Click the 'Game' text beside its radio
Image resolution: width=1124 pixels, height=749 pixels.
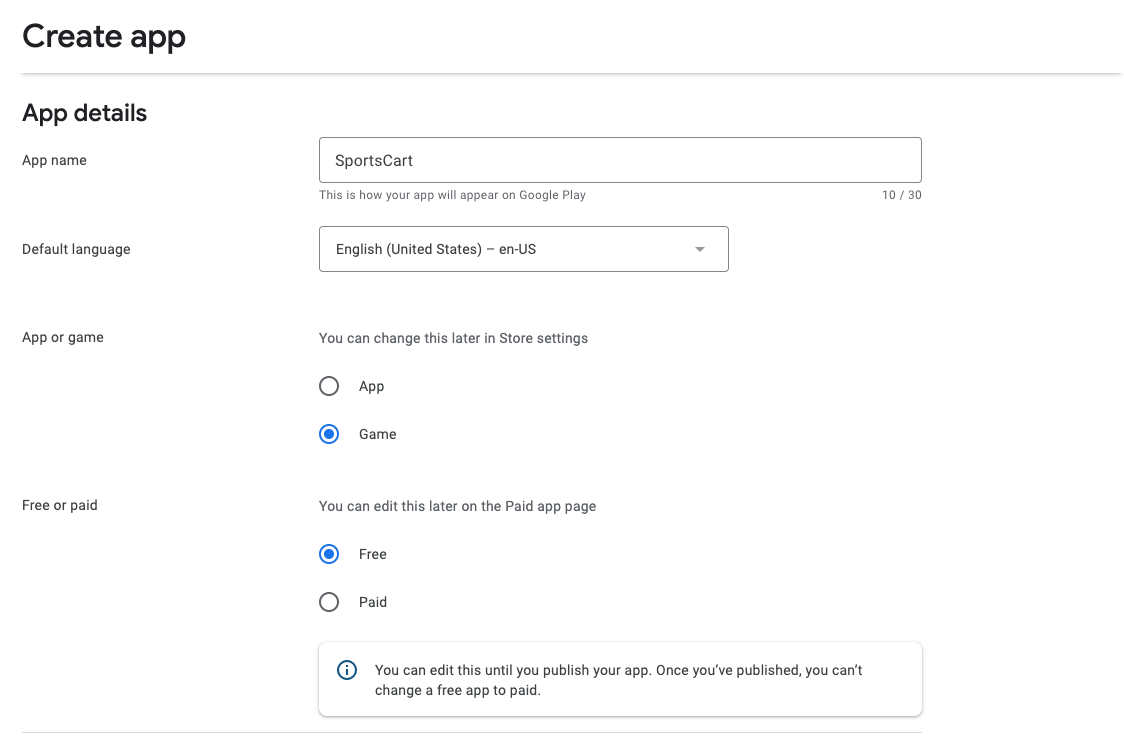pos(378,434)
